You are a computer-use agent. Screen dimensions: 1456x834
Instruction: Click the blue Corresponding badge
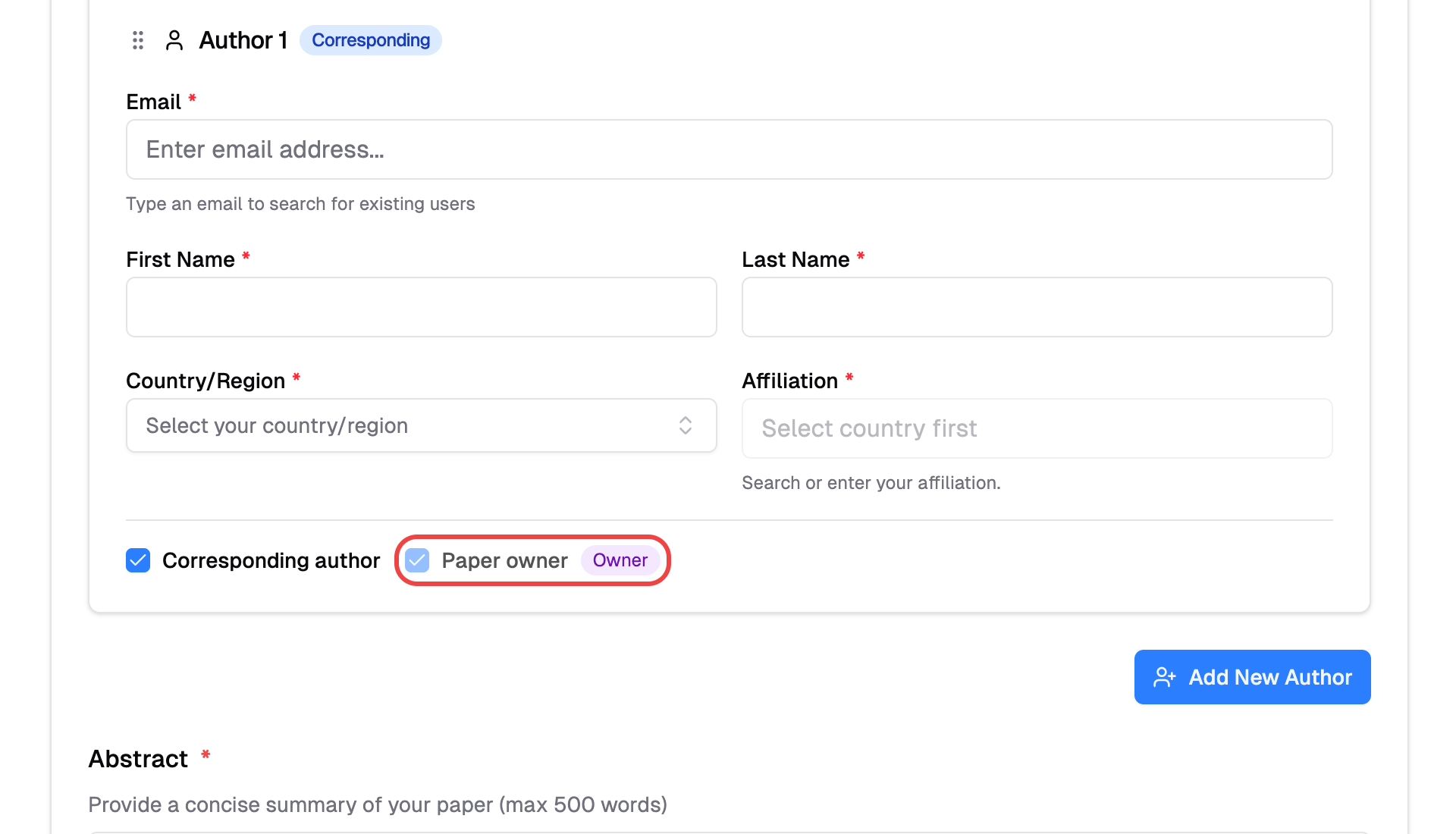(371, 40)
